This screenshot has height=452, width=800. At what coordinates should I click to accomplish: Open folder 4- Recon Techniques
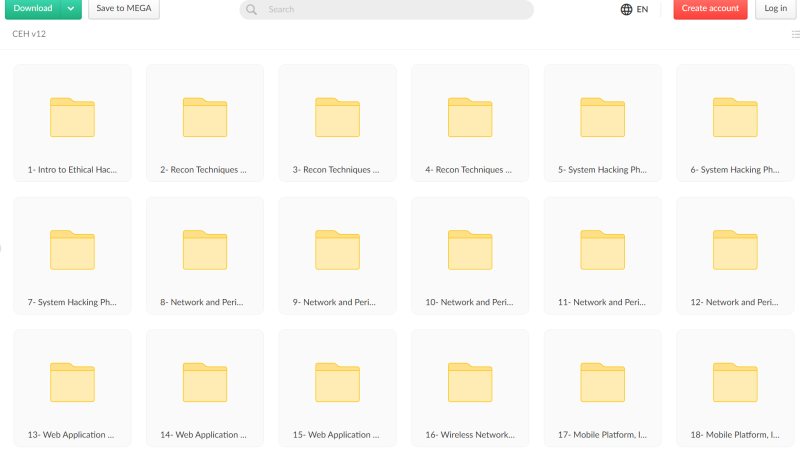[x=470, y=122]
